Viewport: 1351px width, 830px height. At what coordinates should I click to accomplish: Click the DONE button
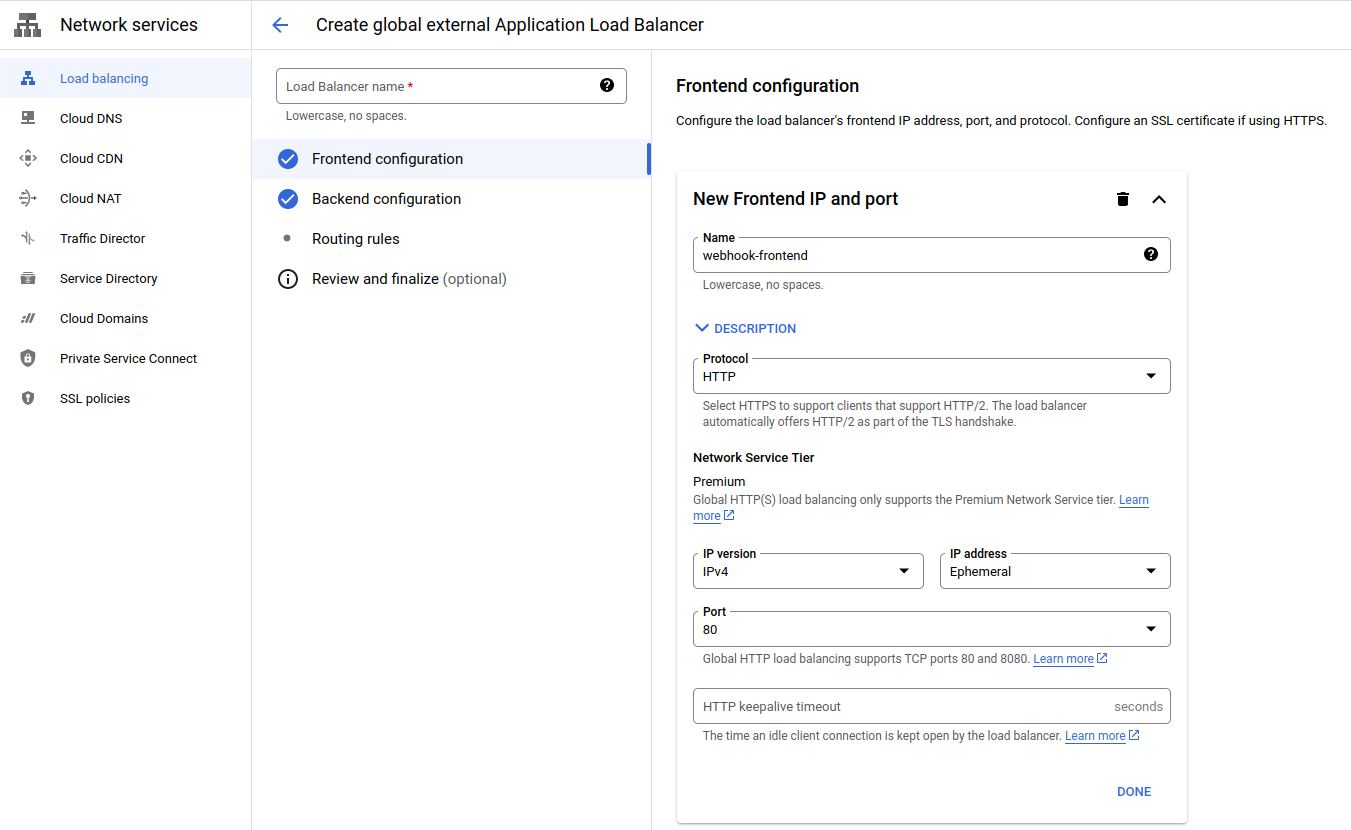1134,791
